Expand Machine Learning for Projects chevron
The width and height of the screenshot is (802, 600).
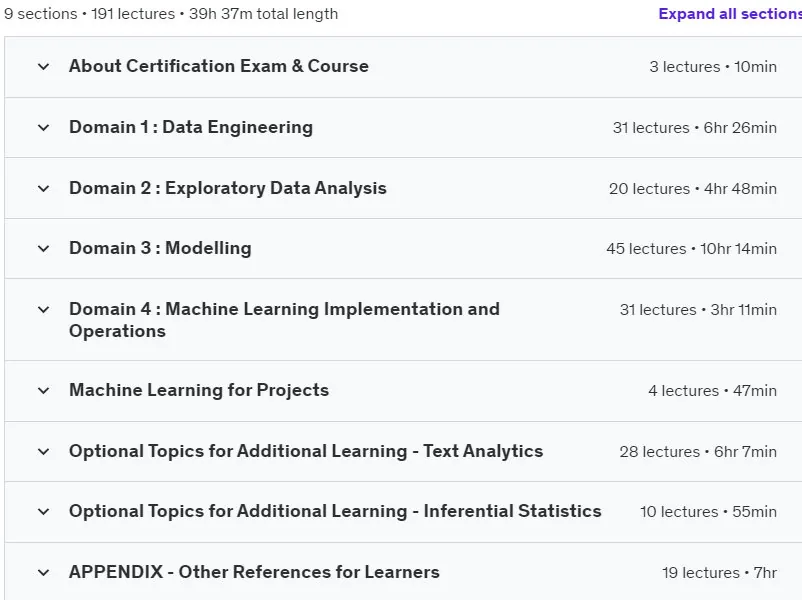click(43, 391)
